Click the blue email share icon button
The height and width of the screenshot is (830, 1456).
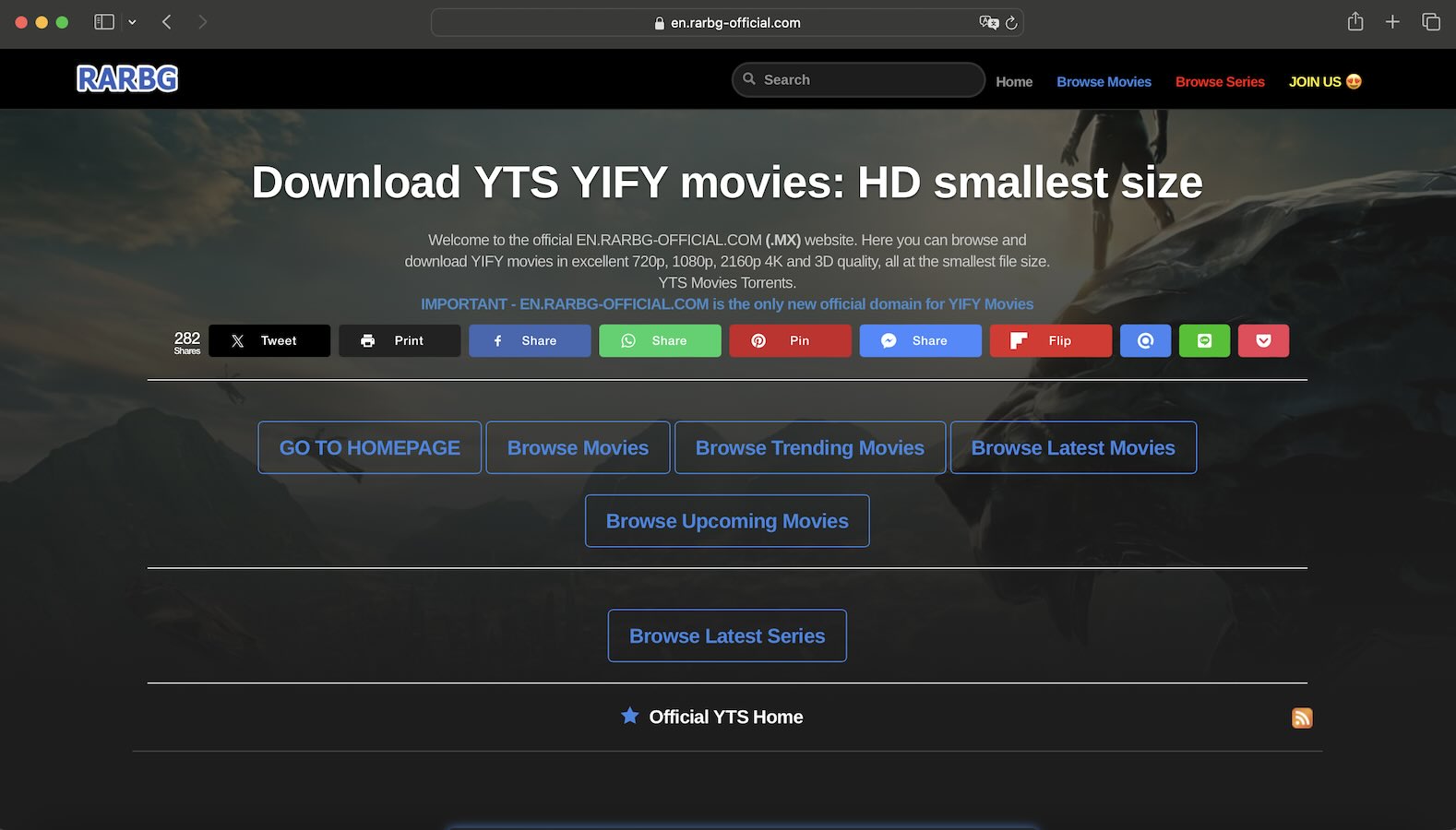pyautogui.click(x=1145, y=341)
